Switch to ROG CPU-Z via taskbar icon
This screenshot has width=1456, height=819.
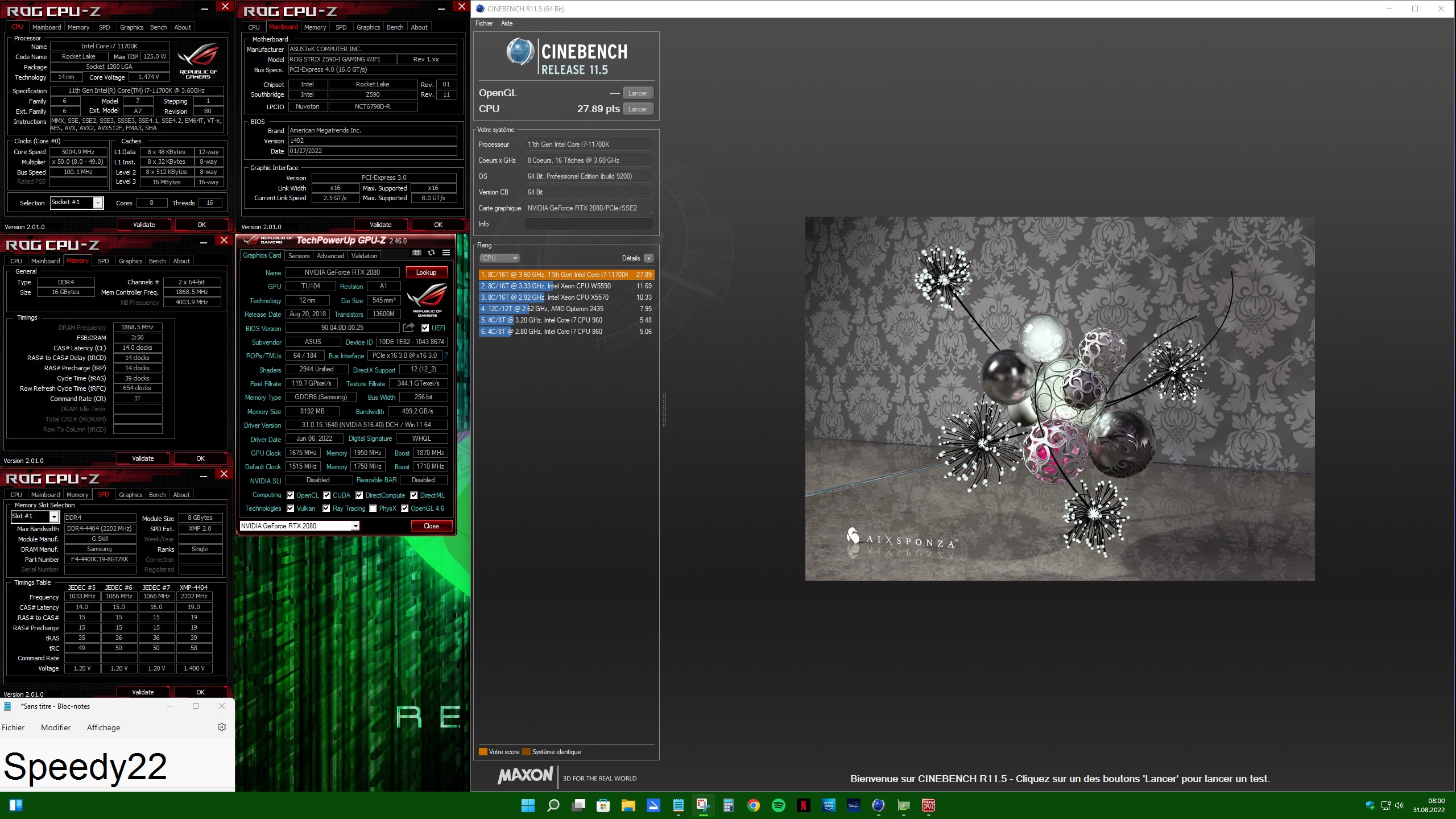(928, 805)
